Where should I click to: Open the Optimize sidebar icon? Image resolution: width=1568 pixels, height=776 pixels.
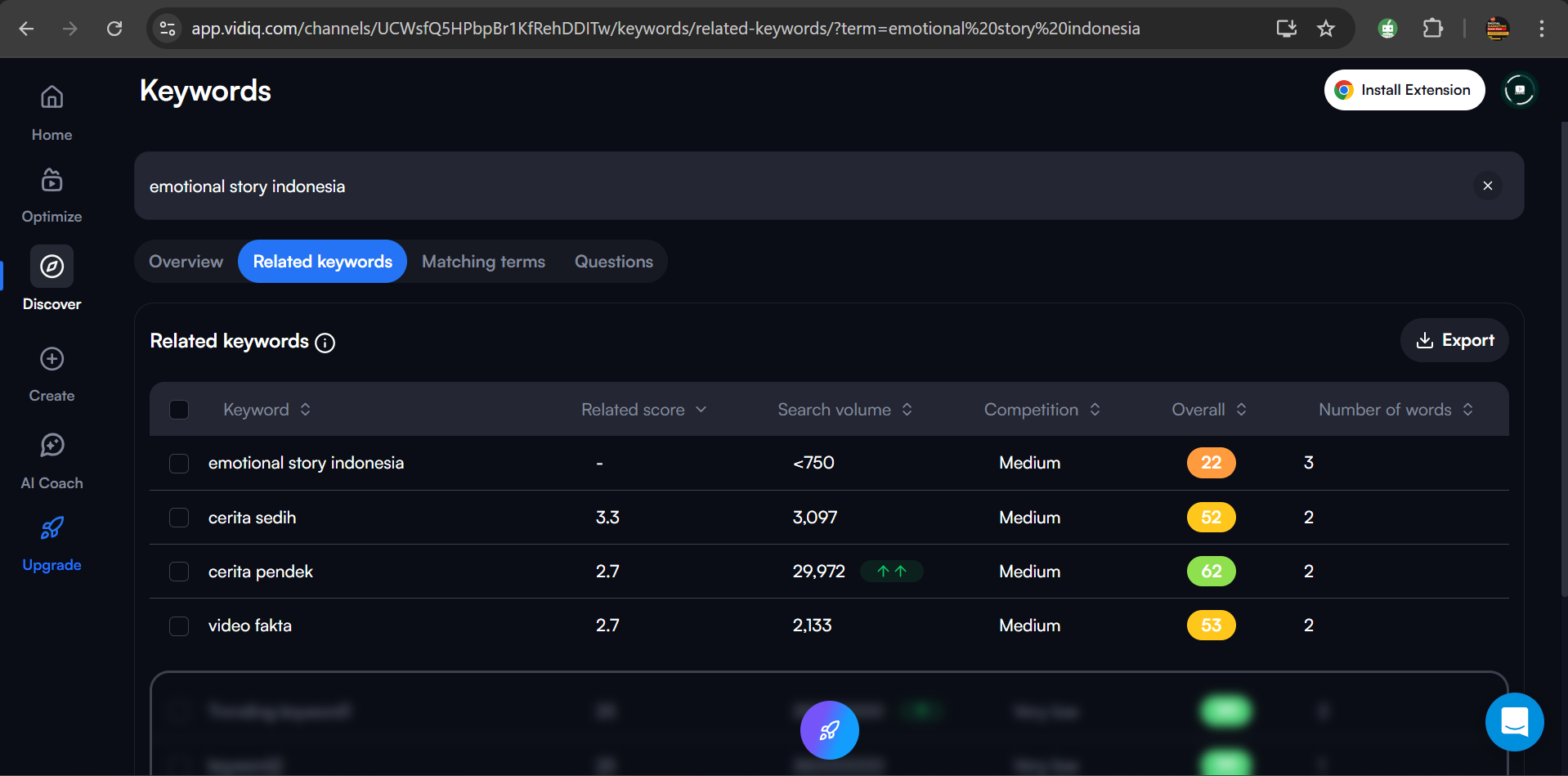(52, 181)
